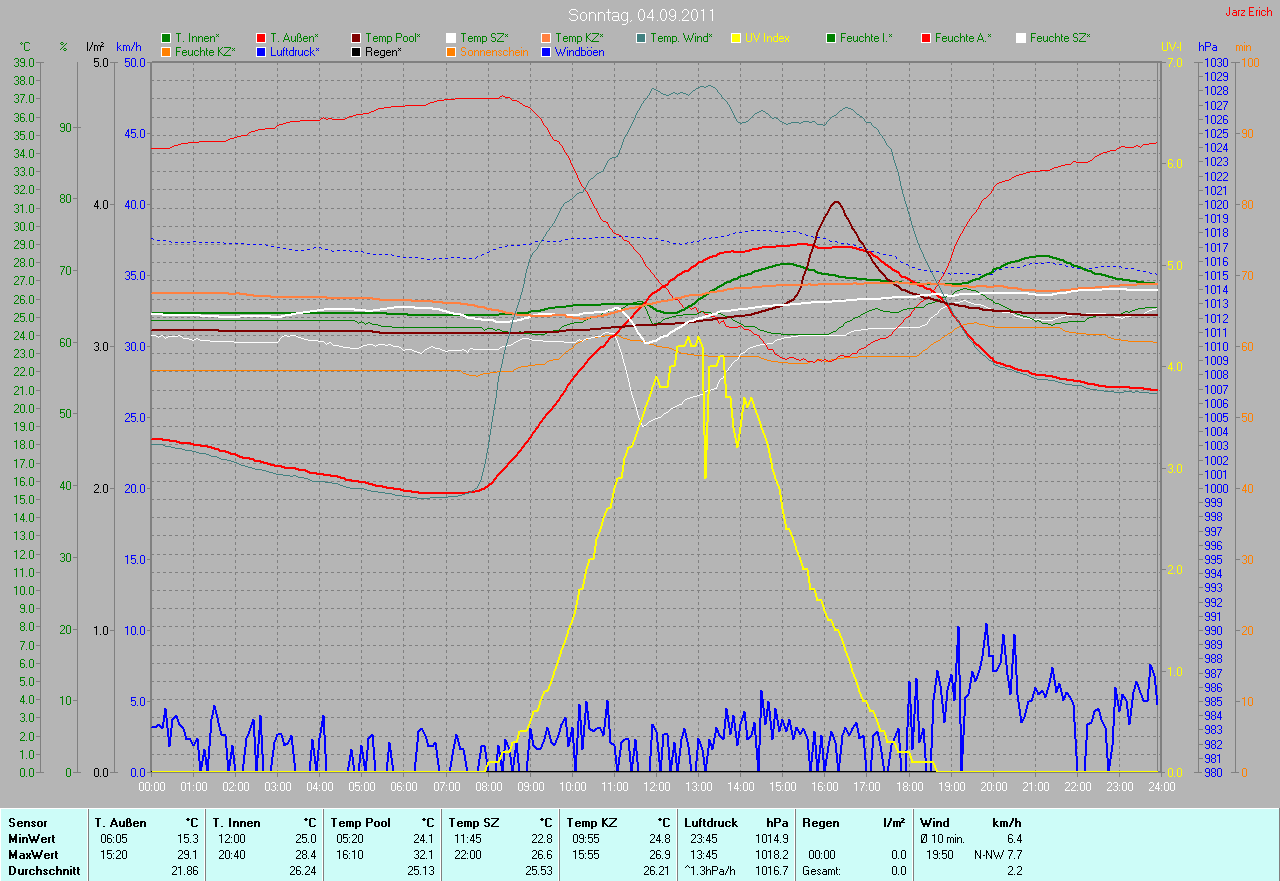1280x881 pixels.
Task: Click the date title Sonntag, 04.09.2011
Action: (640, 15)
